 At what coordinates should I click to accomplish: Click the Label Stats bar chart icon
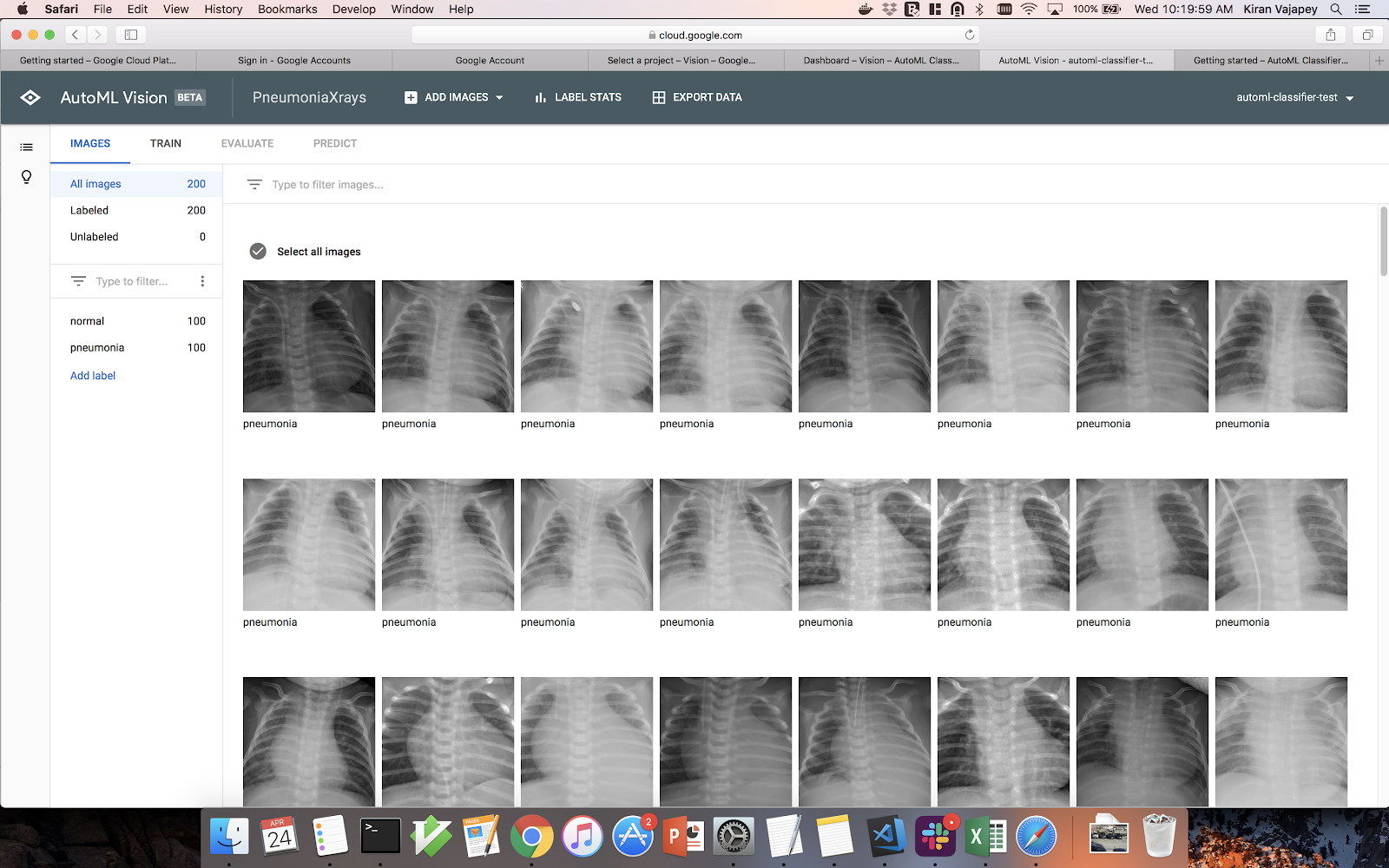point(540,97)
